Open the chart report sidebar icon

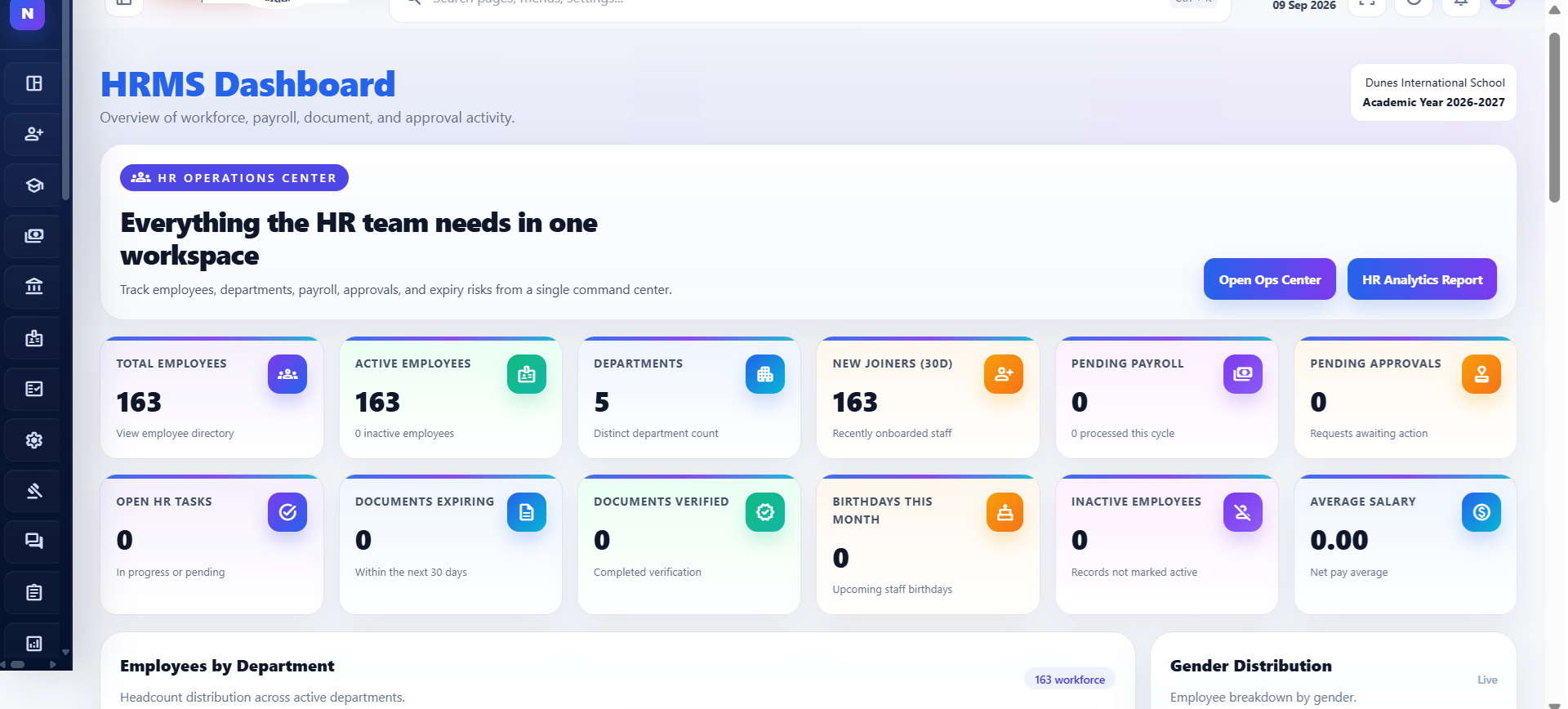[x=34, y=644]
